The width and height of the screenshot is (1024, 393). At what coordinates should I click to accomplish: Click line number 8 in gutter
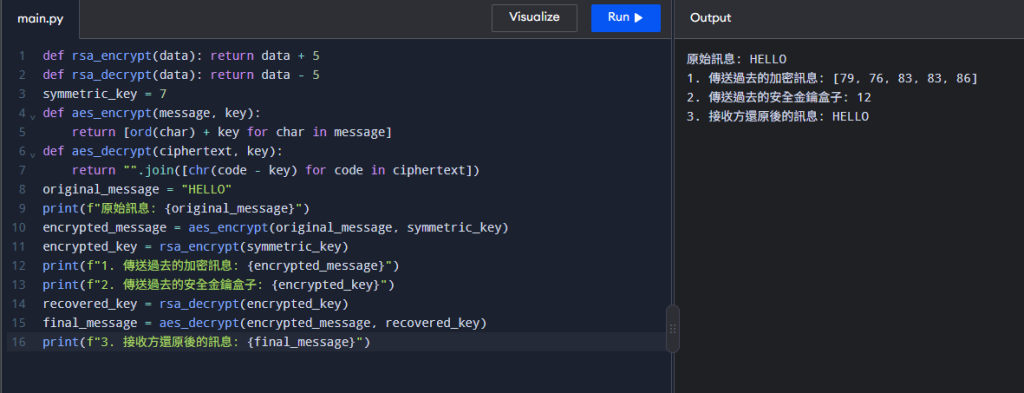click(23, 189)
